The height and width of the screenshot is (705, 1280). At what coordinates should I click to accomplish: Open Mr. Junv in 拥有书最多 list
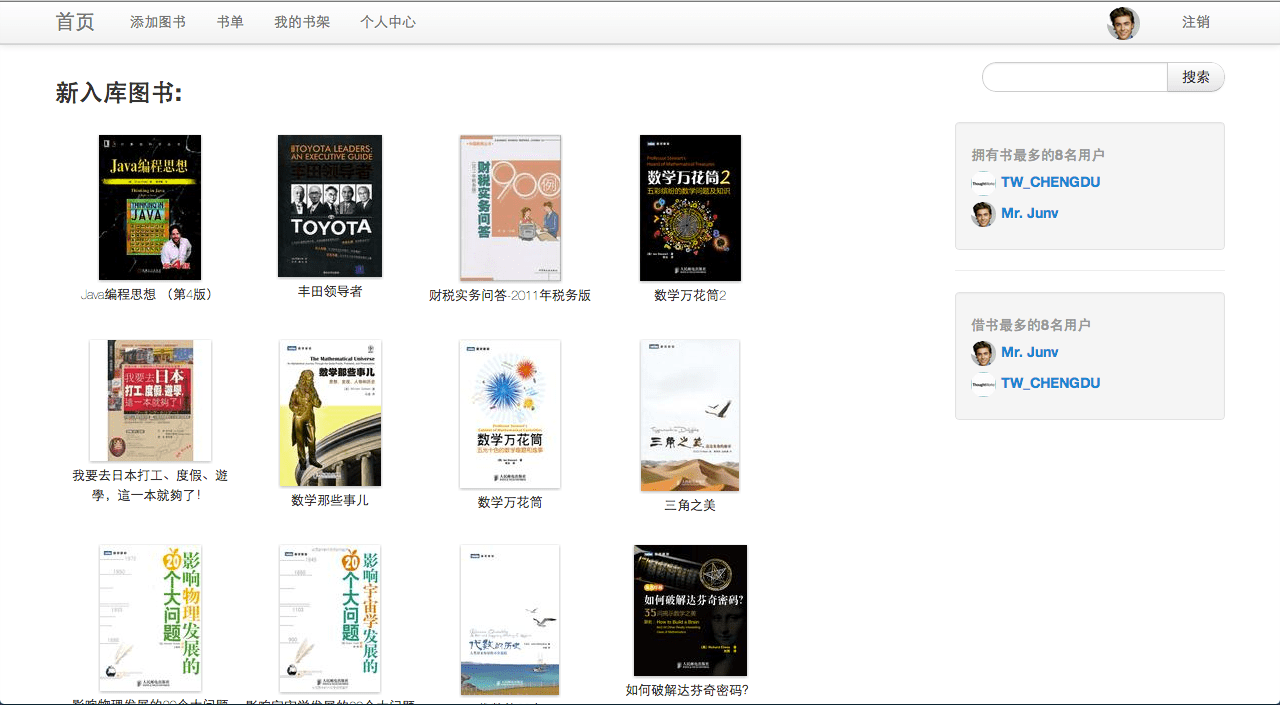coord(1029,213)
